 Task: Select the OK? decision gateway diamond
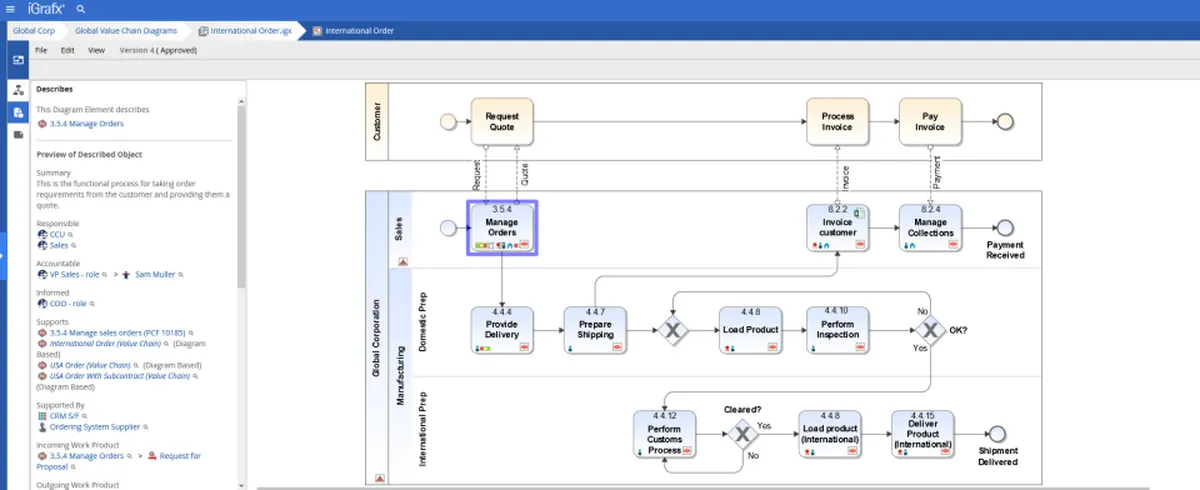(930, 329)
